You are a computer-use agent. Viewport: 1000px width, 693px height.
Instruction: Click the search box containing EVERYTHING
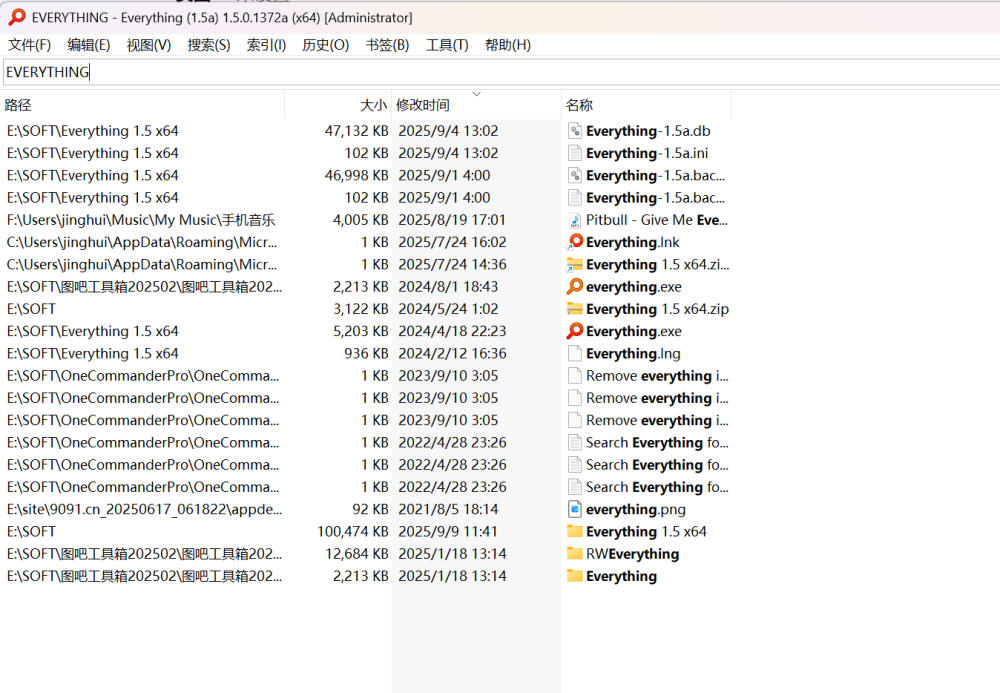pos(501,72)
